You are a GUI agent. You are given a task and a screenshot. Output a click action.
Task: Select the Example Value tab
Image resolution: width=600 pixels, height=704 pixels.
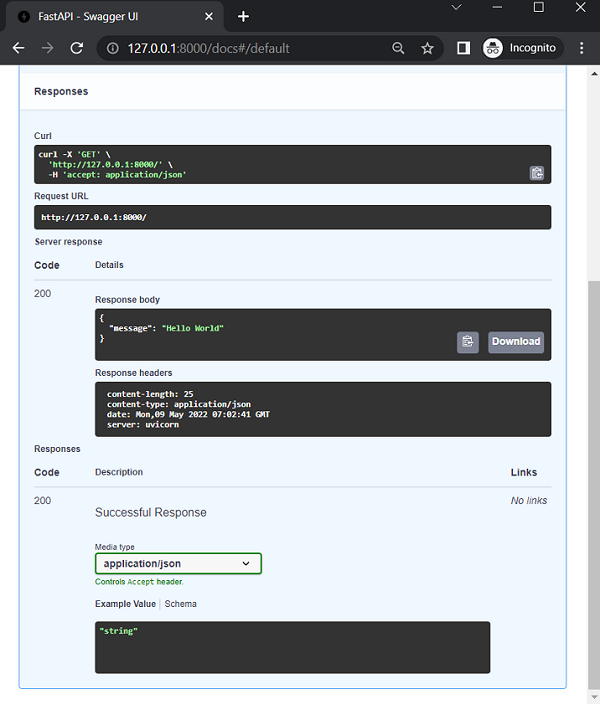(x=125, y=604)
